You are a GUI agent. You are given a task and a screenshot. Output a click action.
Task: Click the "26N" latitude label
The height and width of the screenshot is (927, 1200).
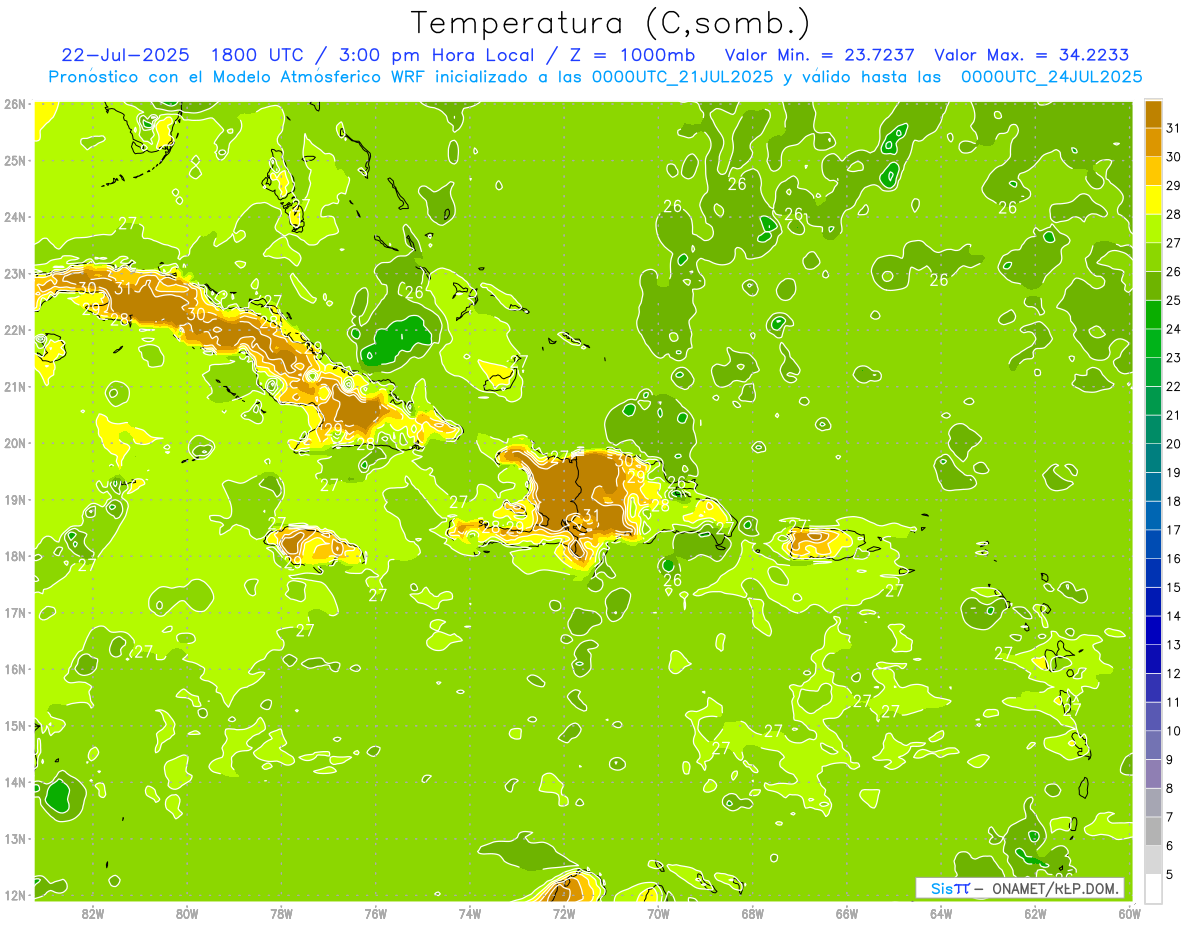(x=14, y=104)
